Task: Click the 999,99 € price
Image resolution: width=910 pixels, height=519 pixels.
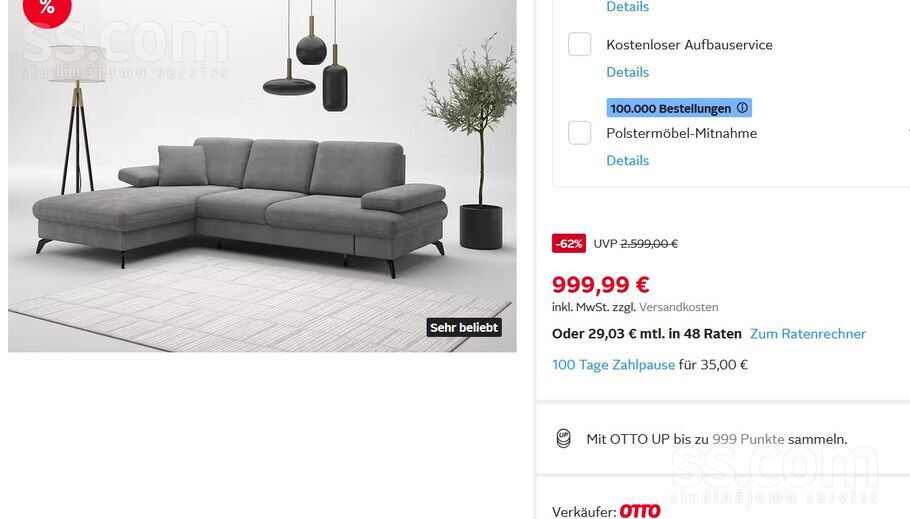Action: pyautogui.click(x=601, y=284)
